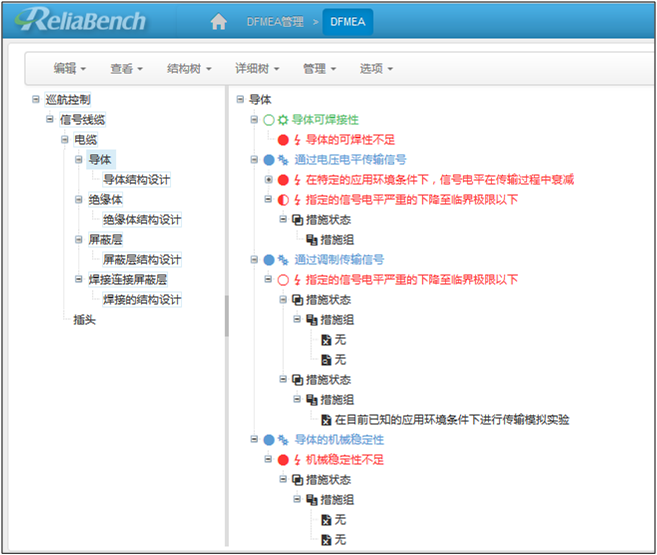This screenshot has height=555, width=657.
Task: Collapse the 通过调制传输信号 node
Action: [254, 260]
